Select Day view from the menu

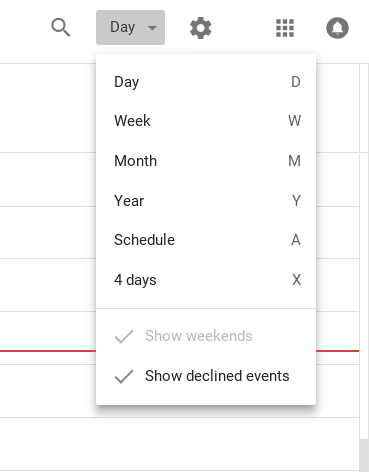[206, 82]
